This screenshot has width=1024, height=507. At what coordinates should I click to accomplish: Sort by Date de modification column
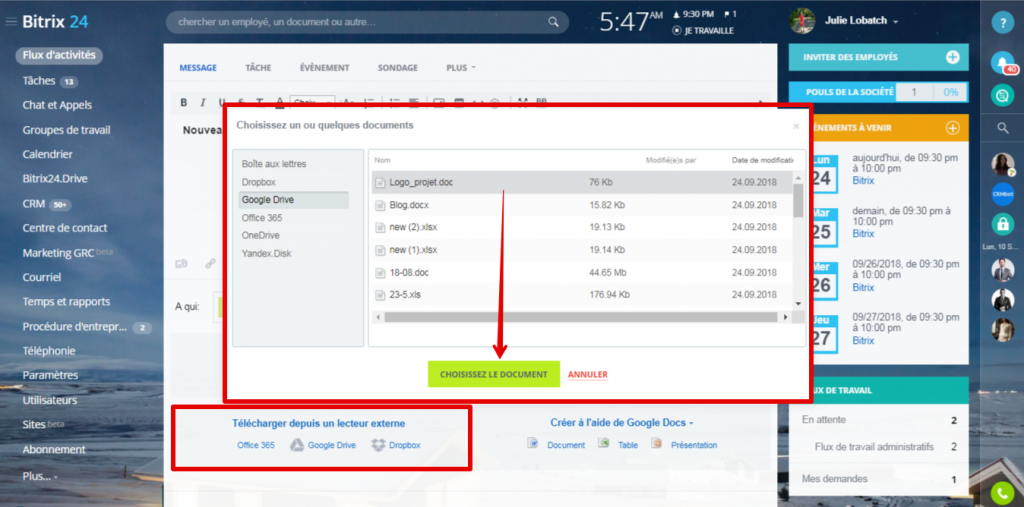click(762, 160)
